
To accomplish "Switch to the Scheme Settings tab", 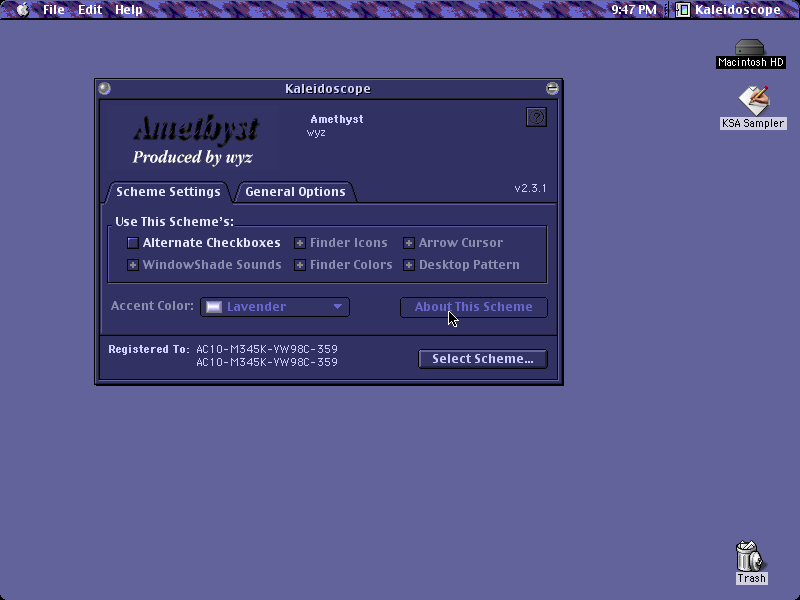I will click(x=168, y=192).
